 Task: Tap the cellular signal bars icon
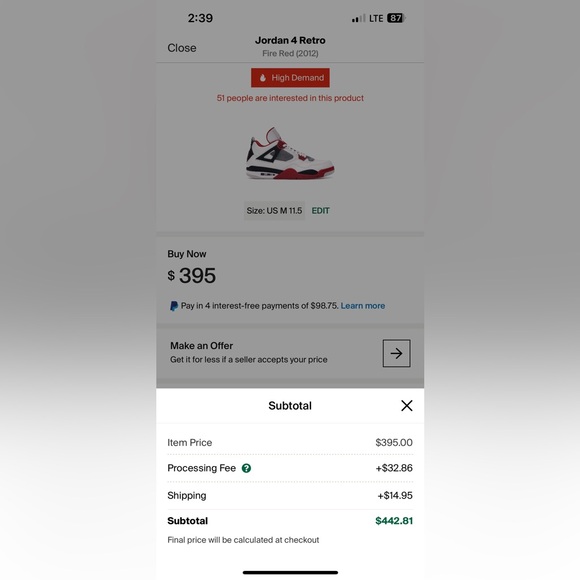point(358,18)
